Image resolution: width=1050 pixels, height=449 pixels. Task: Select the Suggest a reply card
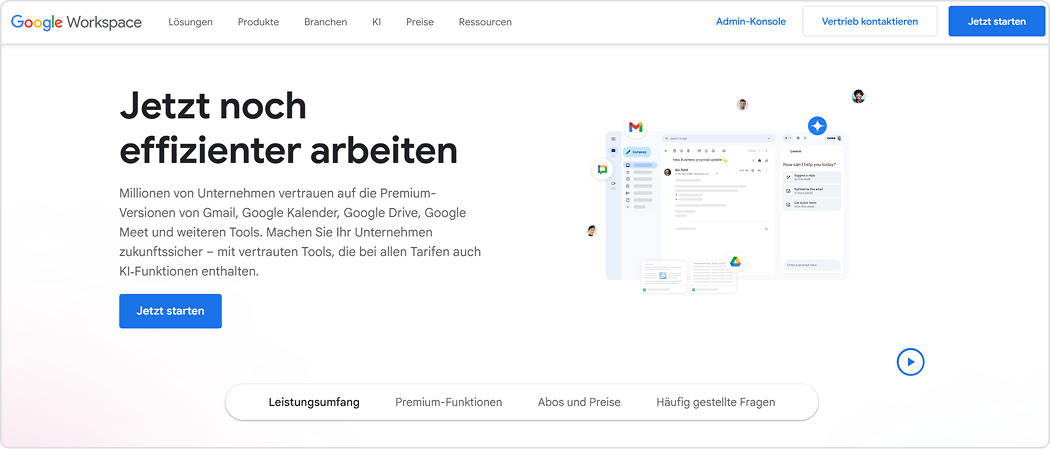pos(812,177)
